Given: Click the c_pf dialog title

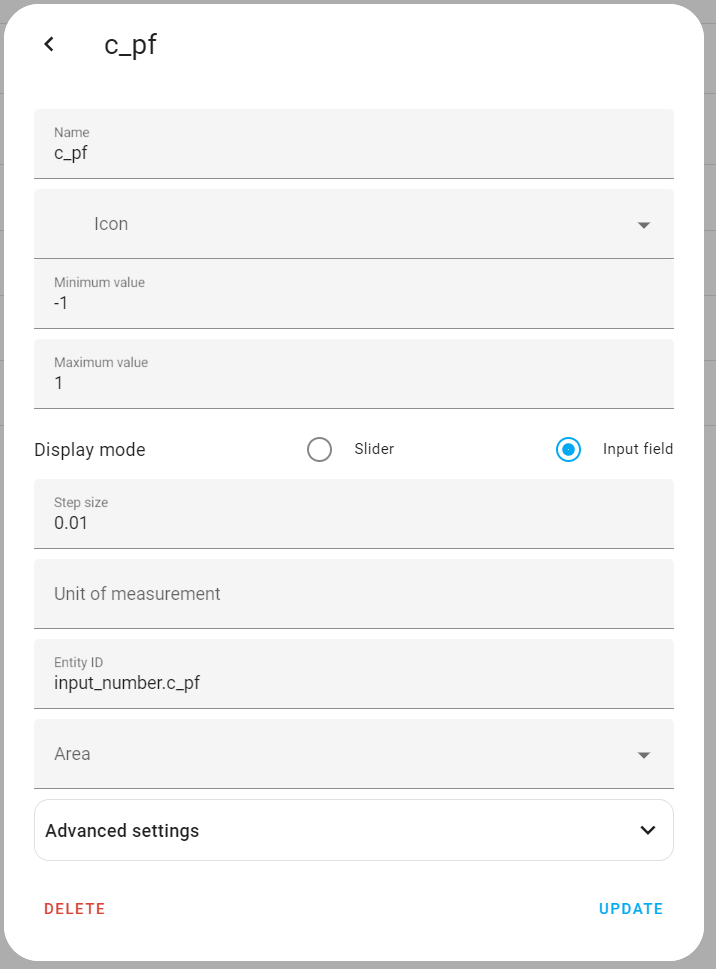Looking at the screenshot, I should (131, 45).
